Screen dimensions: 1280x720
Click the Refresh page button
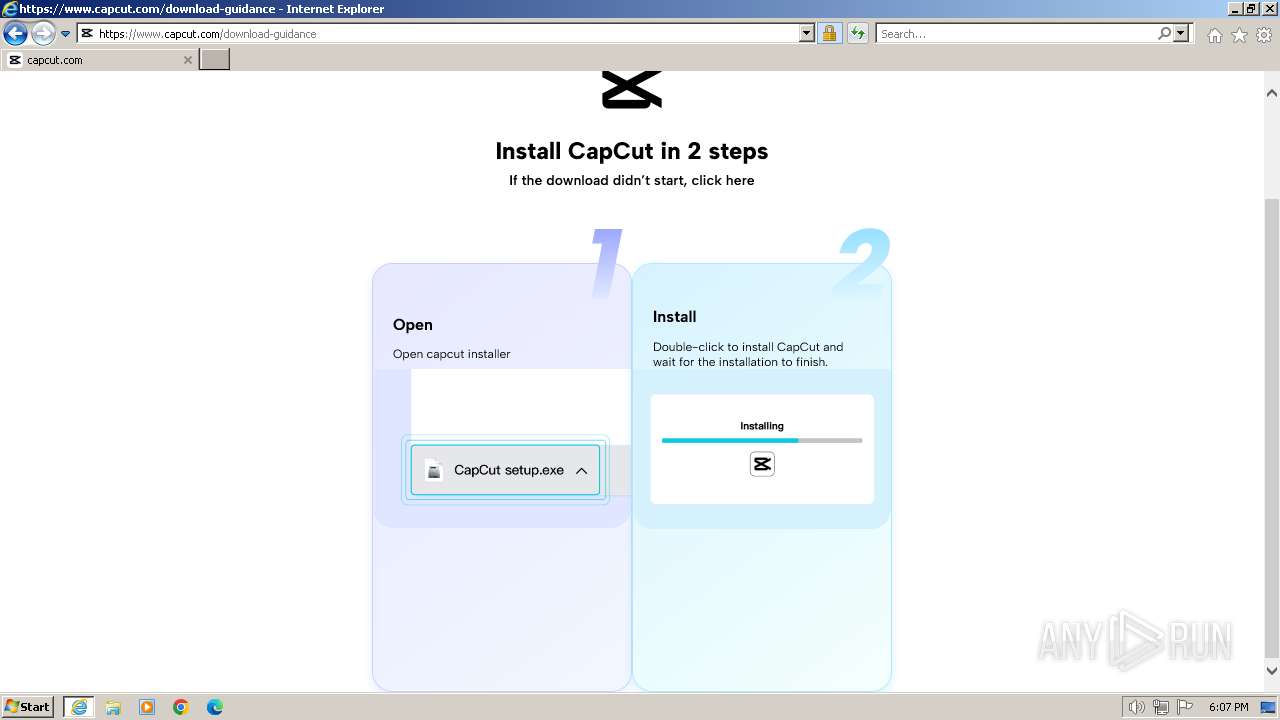pyautogui.click(x=857, y=34)
